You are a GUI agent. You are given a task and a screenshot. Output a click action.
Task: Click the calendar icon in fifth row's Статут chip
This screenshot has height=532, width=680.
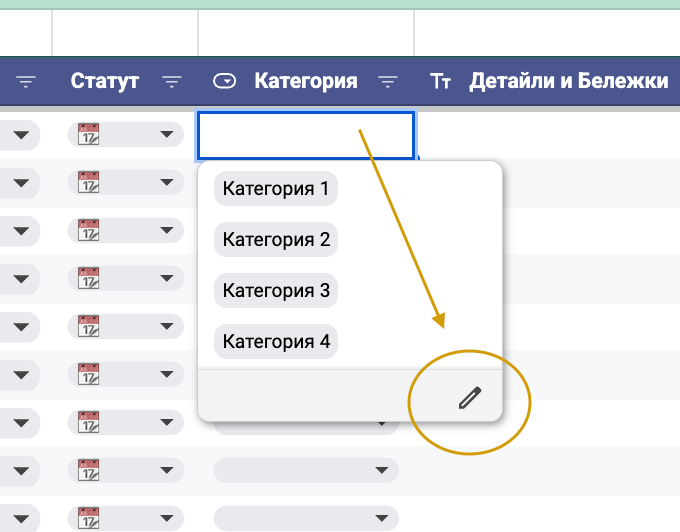tap(89, 326)
